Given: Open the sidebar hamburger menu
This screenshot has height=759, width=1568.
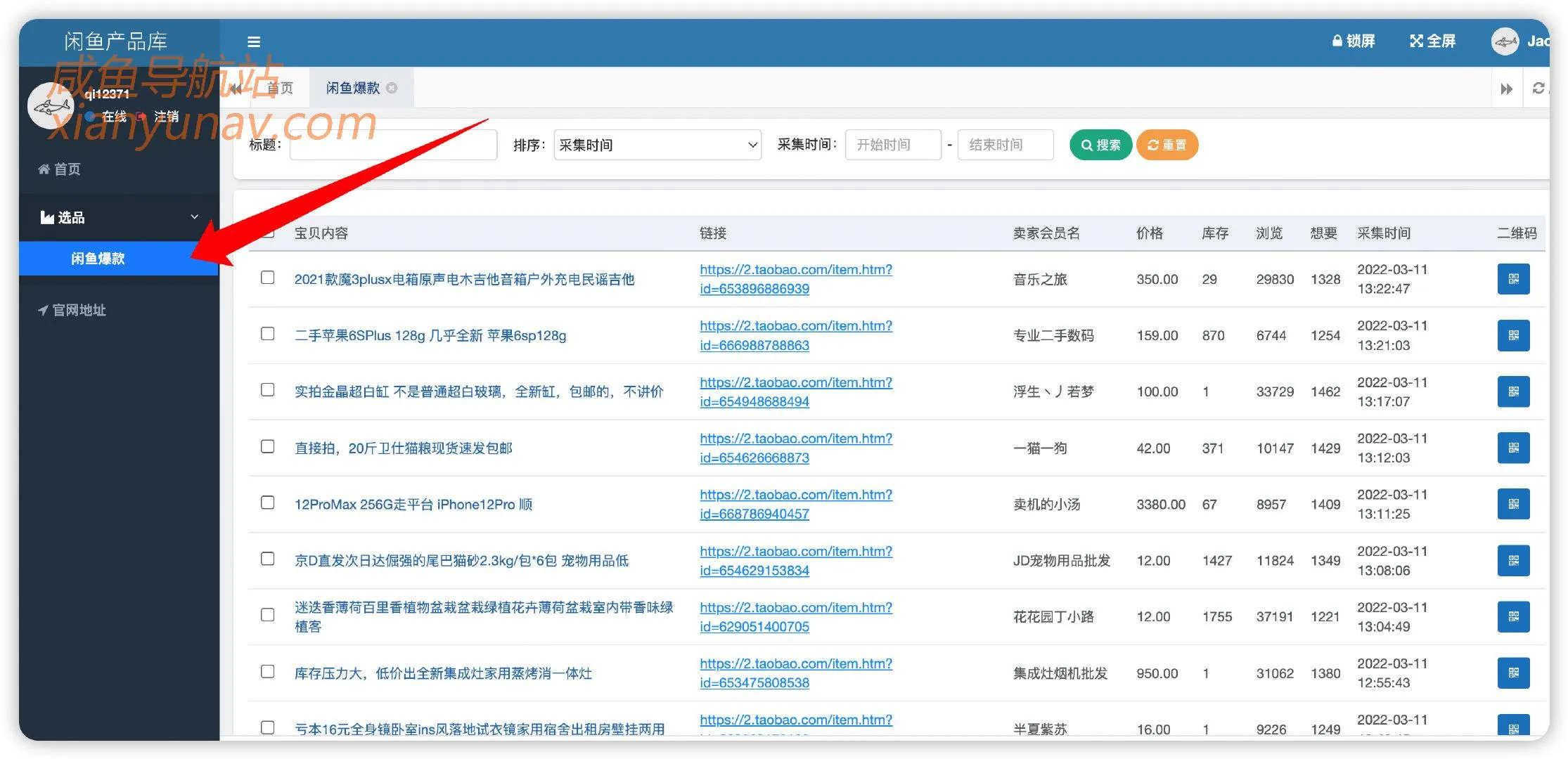Looking at the screenshot, I should pos(253,41).
